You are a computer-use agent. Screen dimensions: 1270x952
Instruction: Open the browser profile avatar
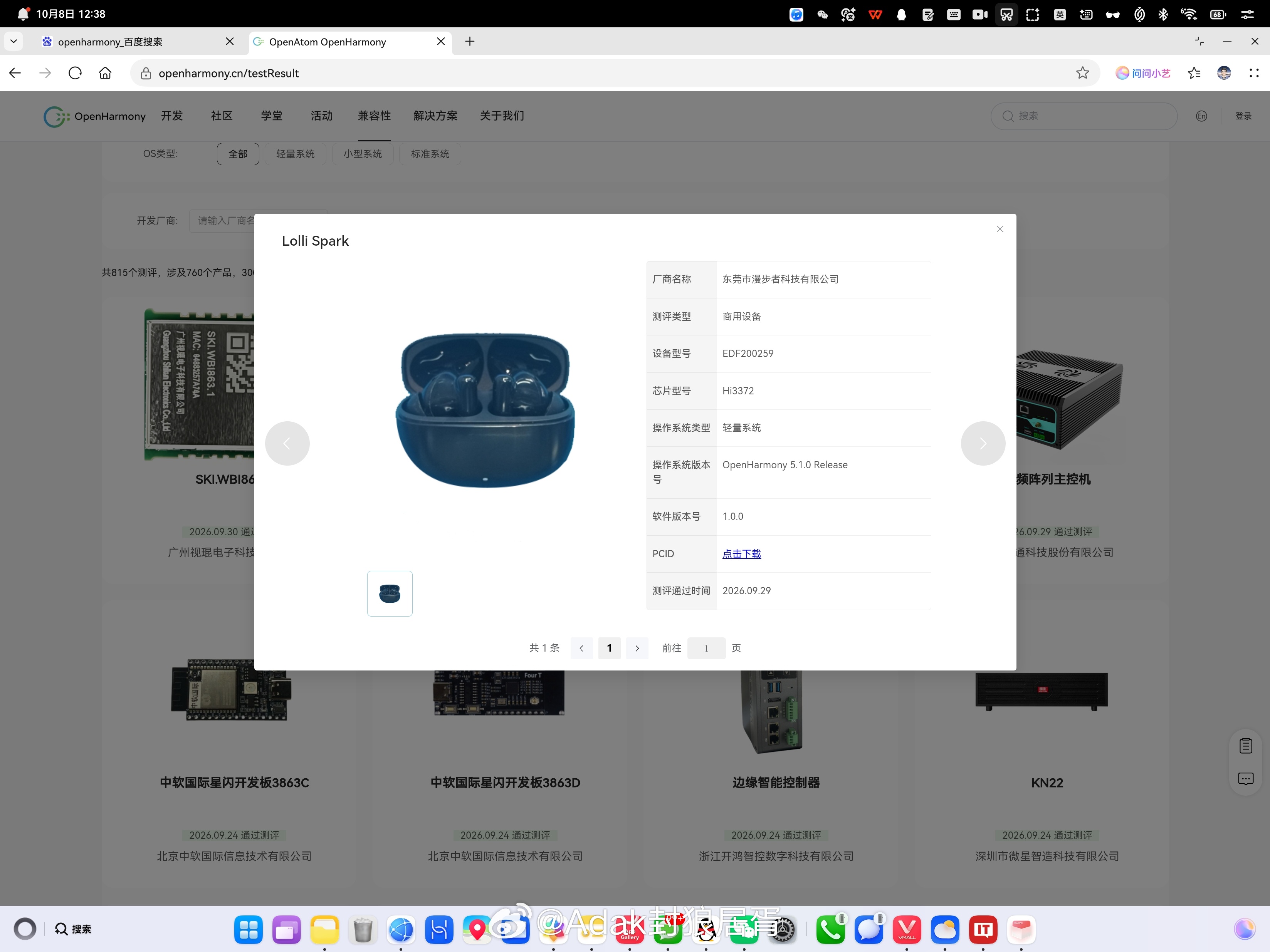coord(1223,73)
